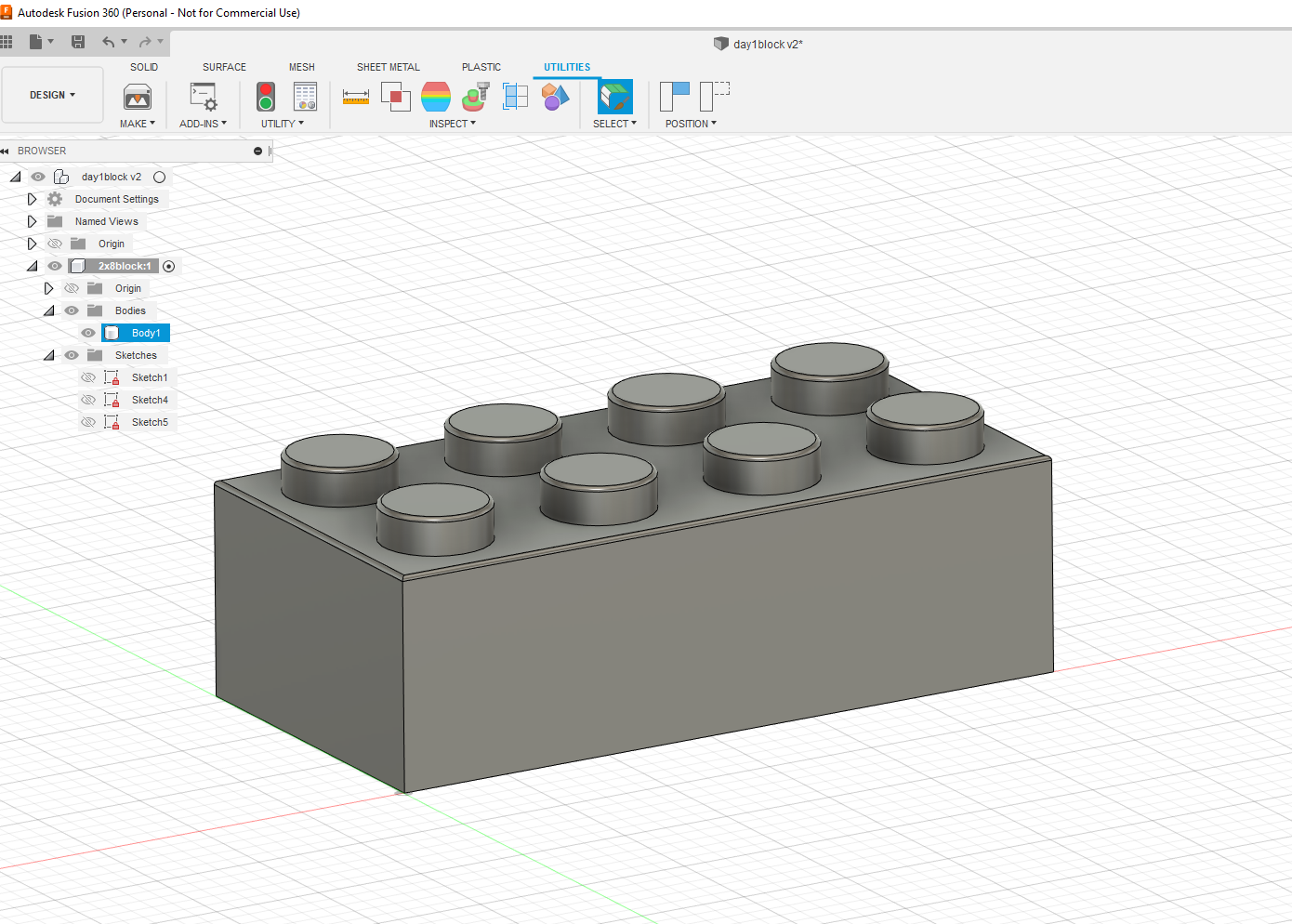Open the SHEET METAL tab
This screenshot has height=924, width=1292.
(x=388, y=67)
